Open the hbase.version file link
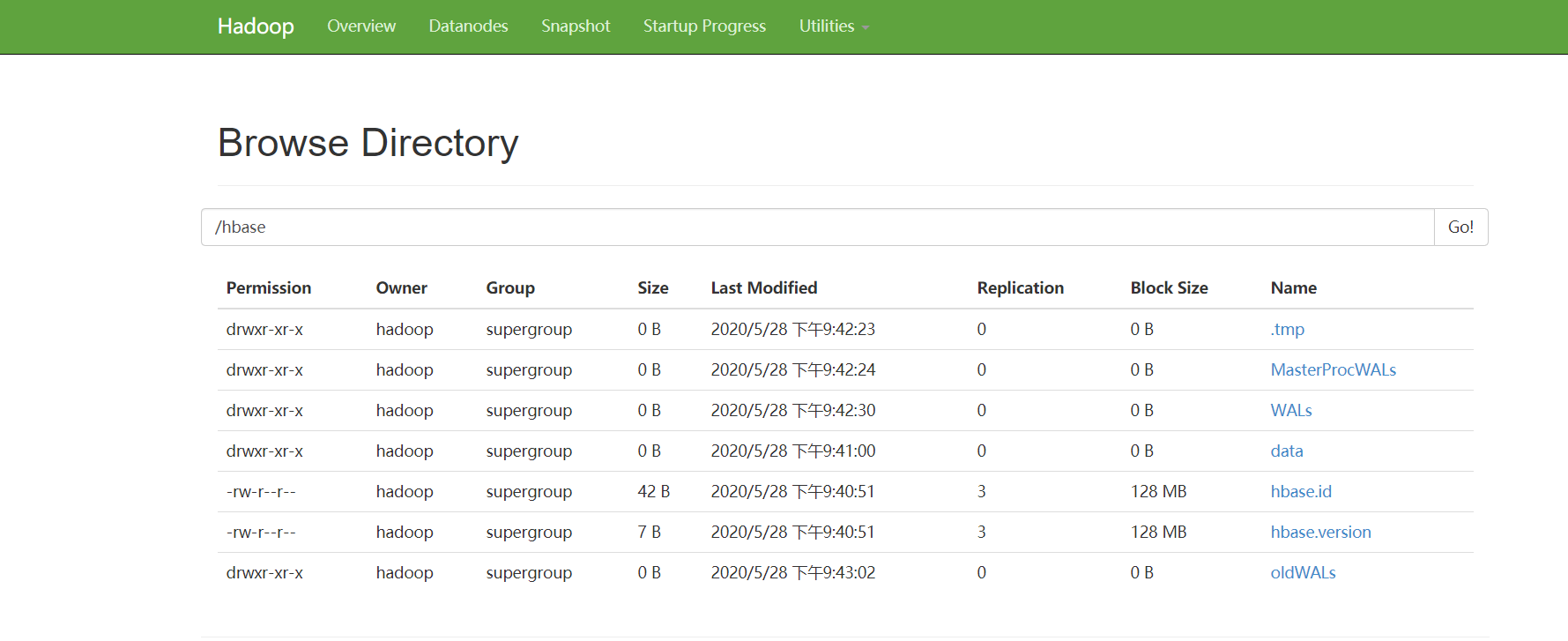 (1320, 532)
